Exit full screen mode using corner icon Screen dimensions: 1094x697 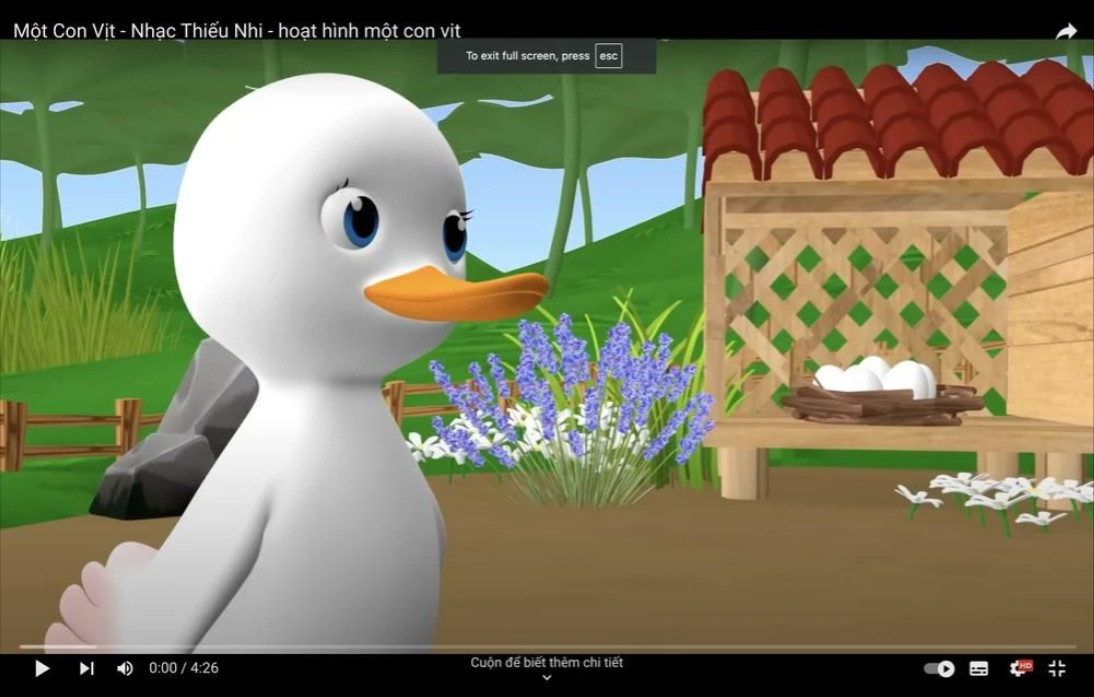(1057, 668)
